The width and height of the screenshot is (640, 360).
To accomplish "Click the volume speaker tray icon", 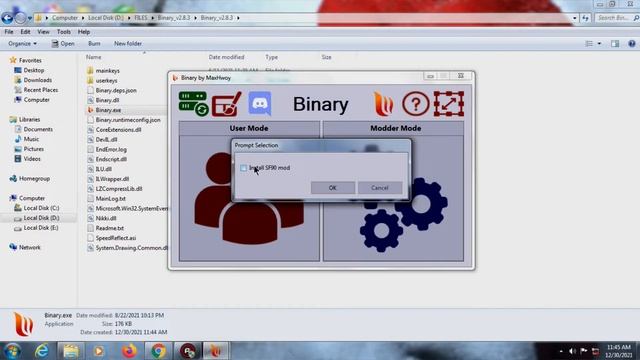I will click(572, 351).
